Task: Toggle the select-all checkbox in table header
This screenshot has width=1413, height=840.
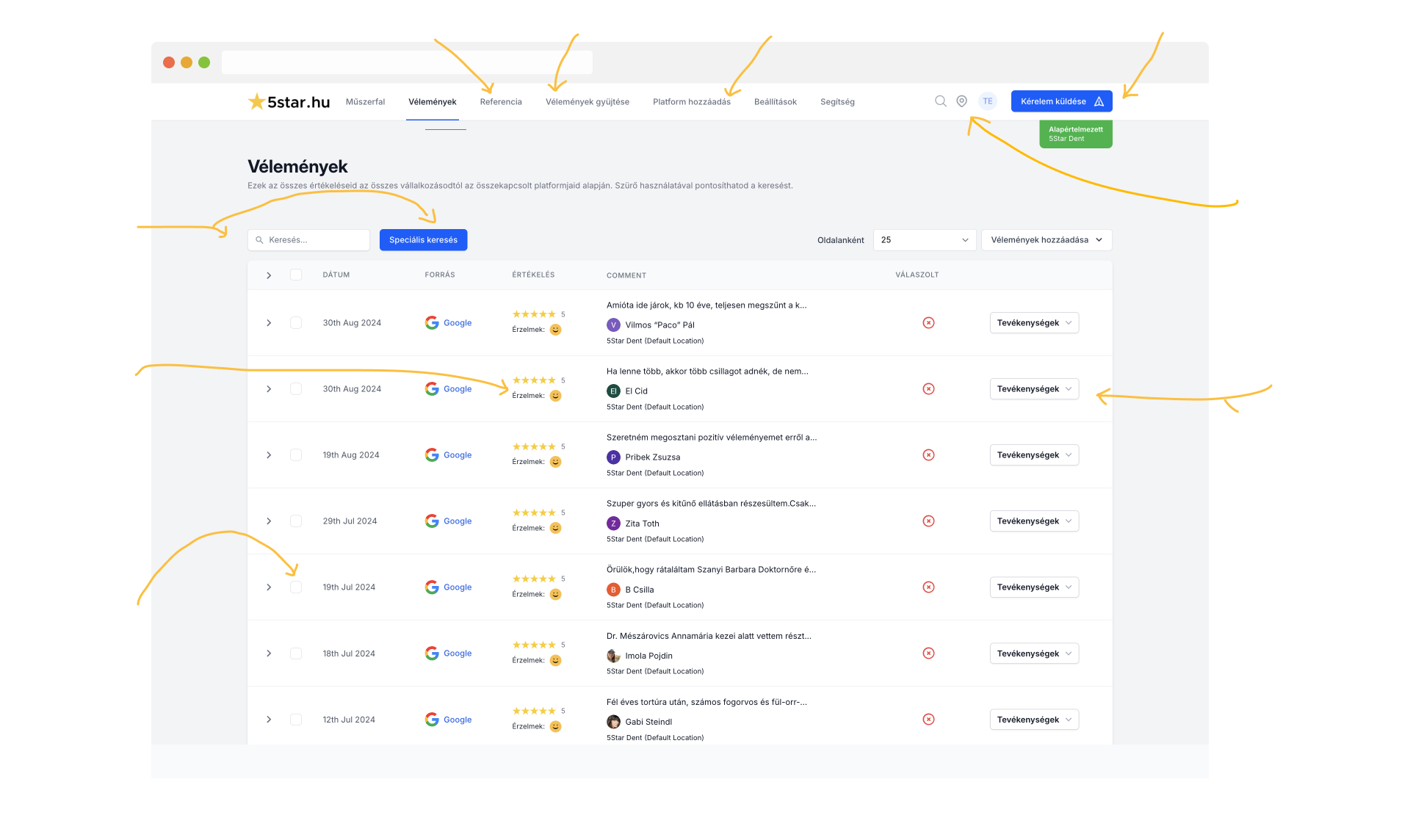Action: (296, 275)
